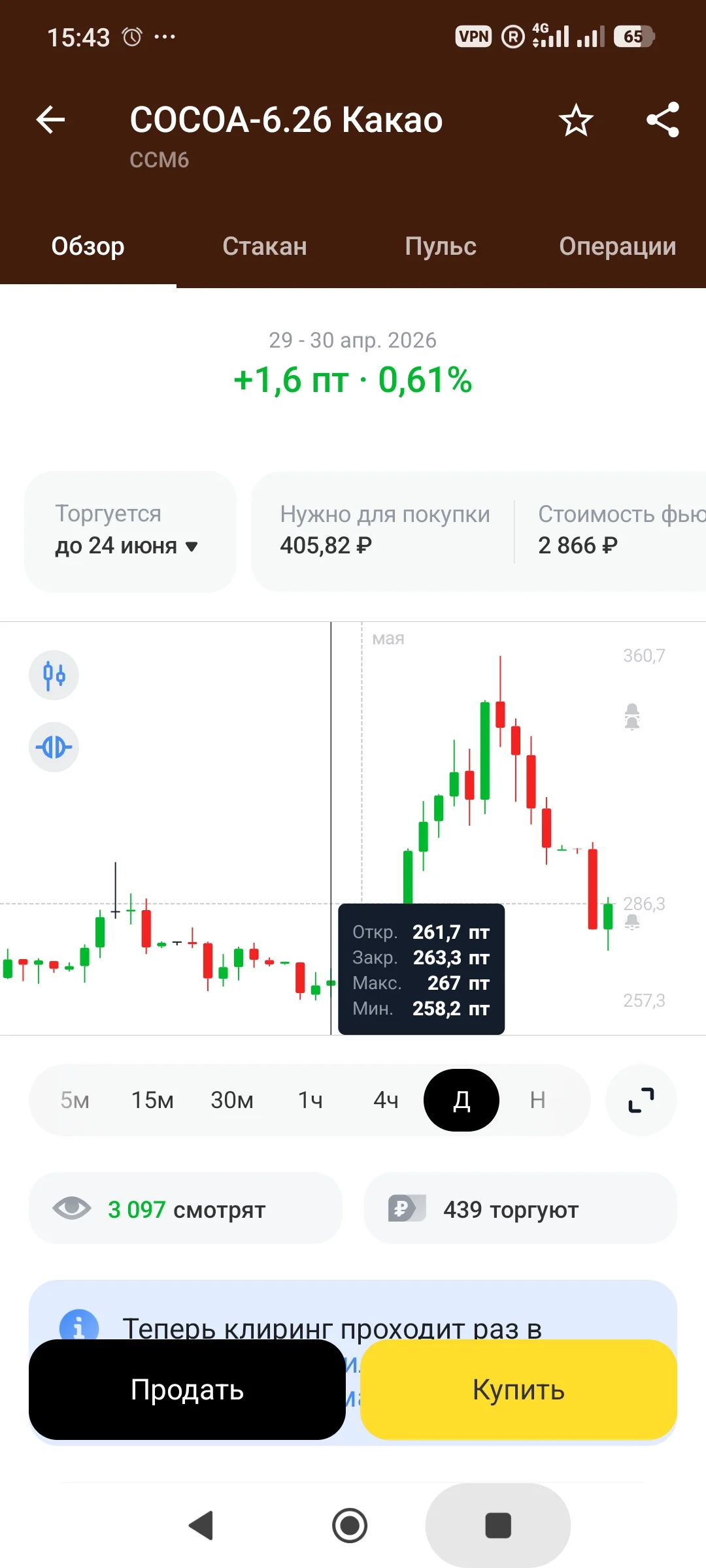Viewport: 706px width, 1568px height.
Task: Open the 'Нужно для покупки' details card
Action: (x=384, y=530)
